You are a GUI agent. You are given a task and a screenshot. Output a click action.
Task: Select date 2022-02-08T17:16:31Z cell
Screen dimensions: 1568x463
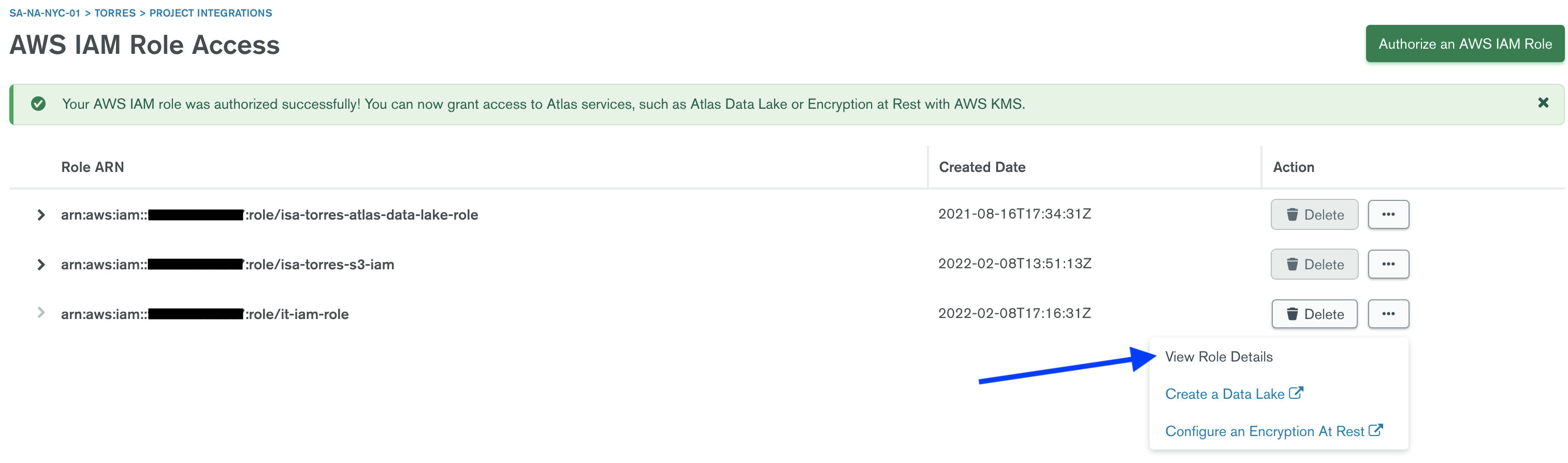1015,313
